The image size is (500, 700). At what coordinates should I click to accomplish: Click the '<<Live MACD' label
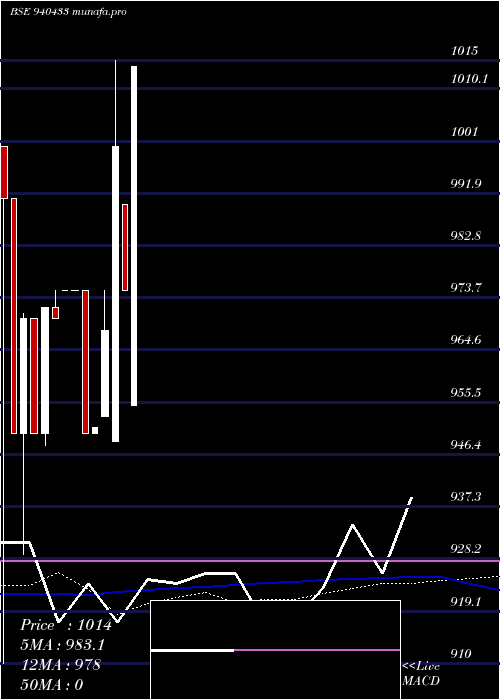click(x=421, y=673)
